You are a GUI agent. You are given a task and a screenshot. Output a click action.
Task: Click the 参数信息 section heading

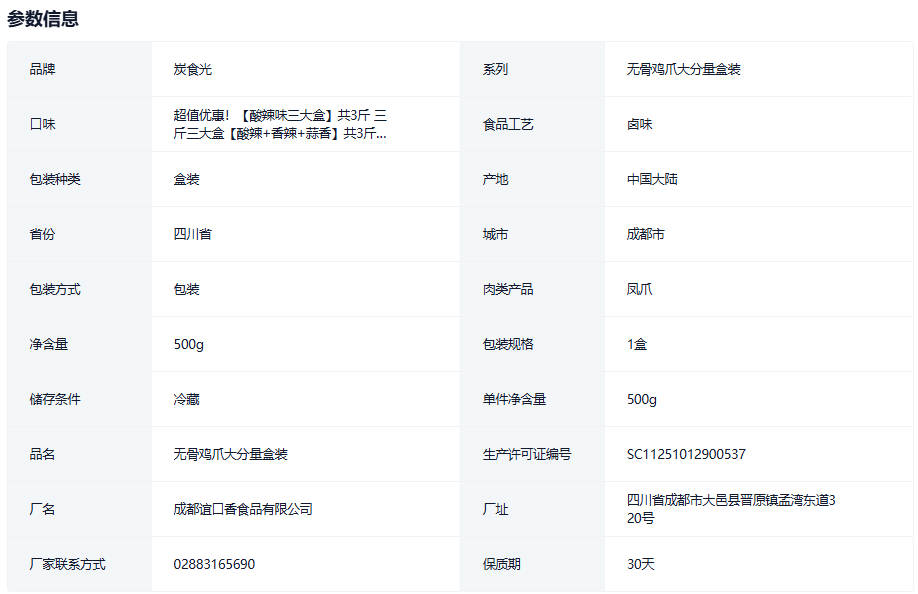[x=43, y=18]
